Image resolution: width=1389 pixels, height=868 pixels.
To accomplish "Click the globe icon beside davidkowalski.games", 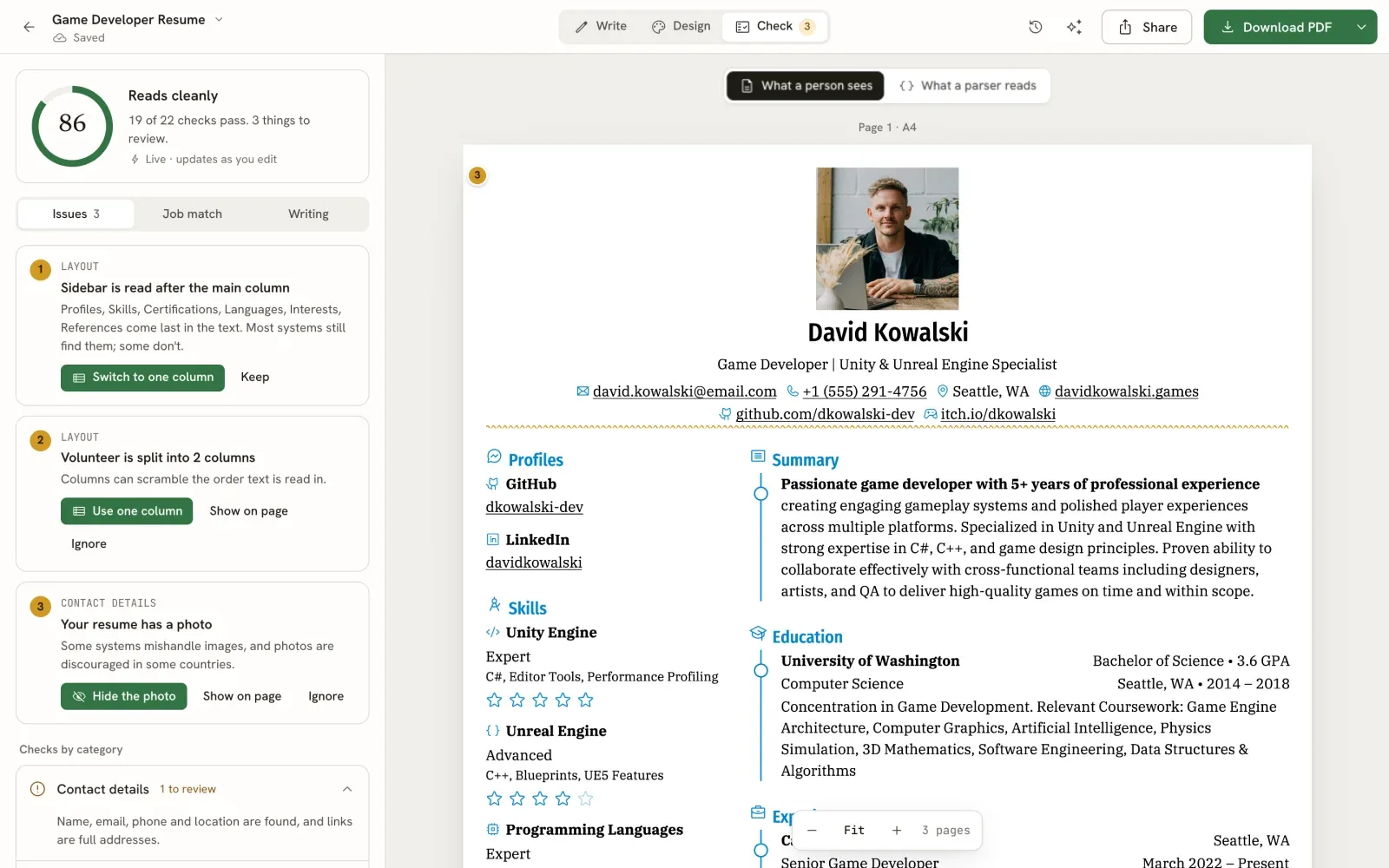I will point(1045,391).
